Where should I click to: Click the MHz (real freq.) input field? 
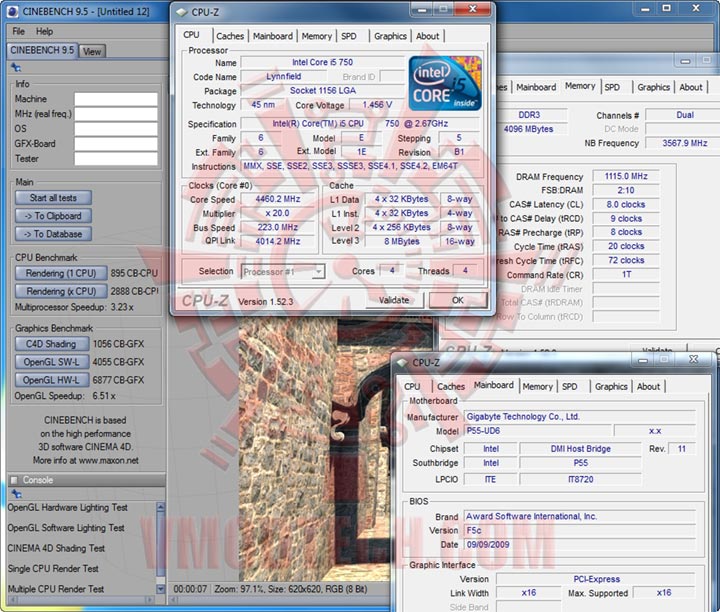tap(116, 114)
